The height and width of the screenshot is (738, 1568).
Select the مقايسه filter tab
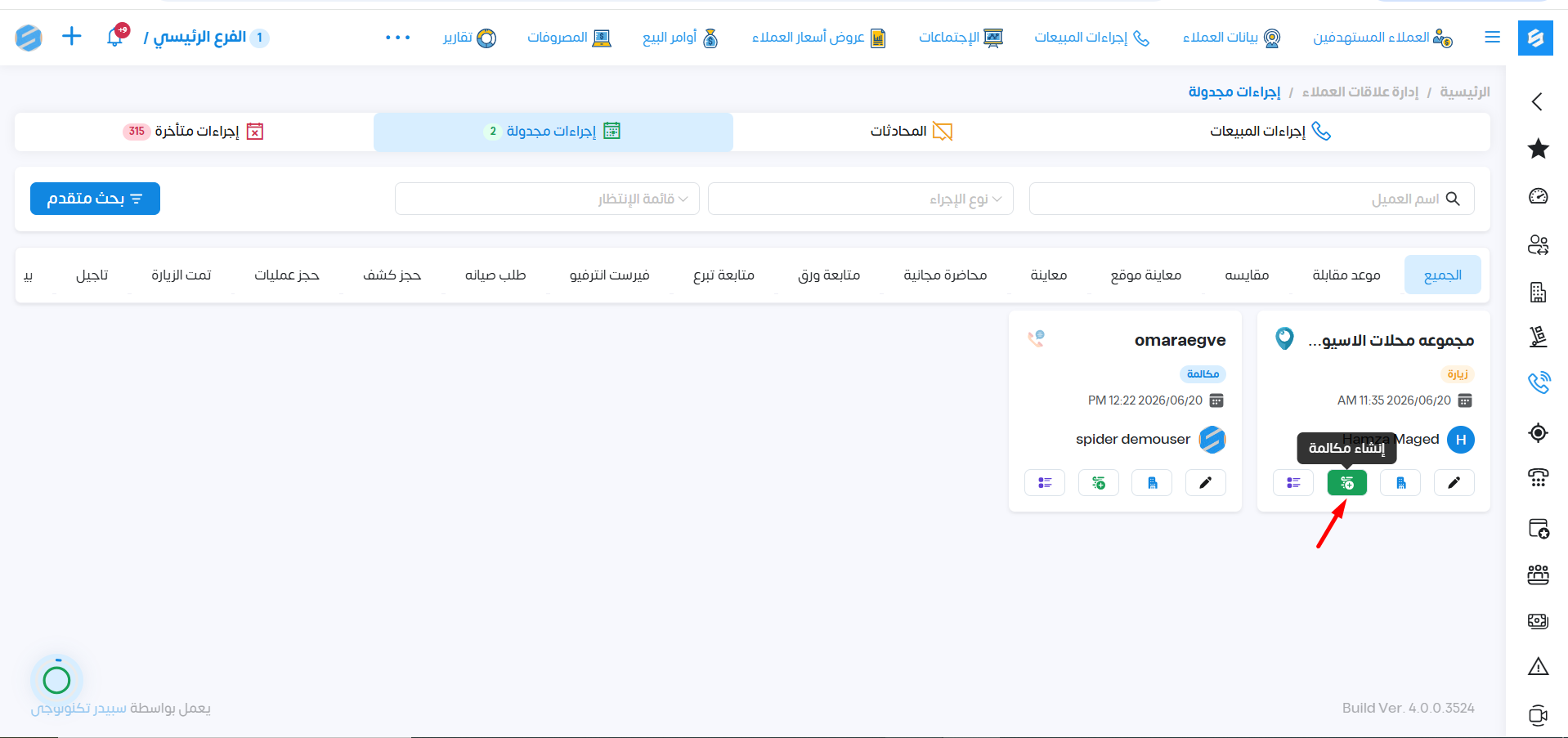tap(1247, 275)
